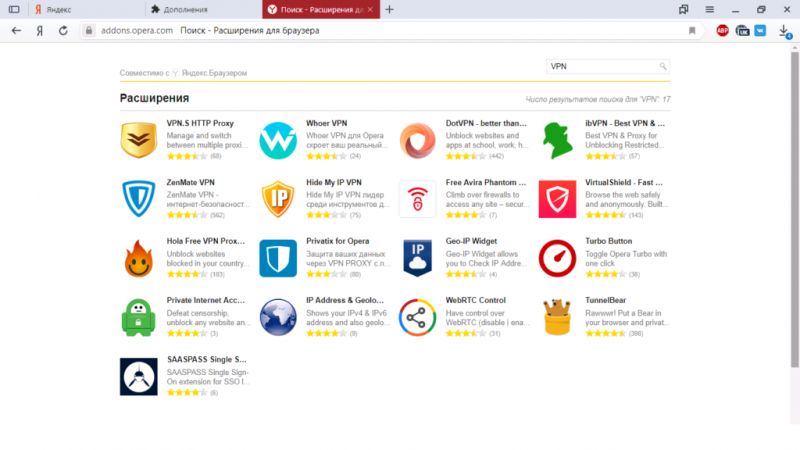The height and width of the screenshot is (450, 800).
Task: Open Whoer VPN title link
Action: (x=327, y=123)
